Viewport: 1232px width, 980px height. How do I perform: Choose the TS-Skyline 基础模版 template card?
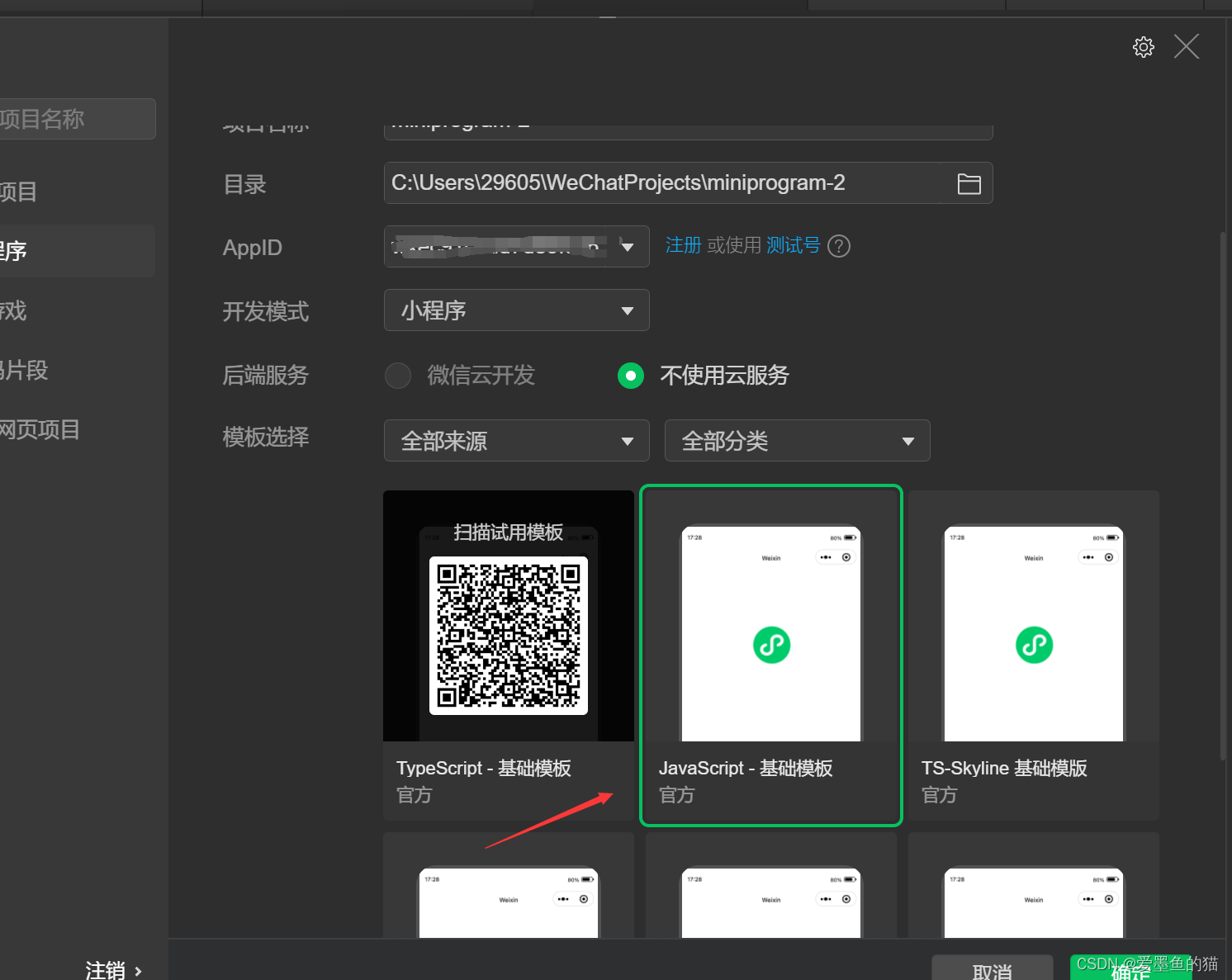coord(1034,656)
